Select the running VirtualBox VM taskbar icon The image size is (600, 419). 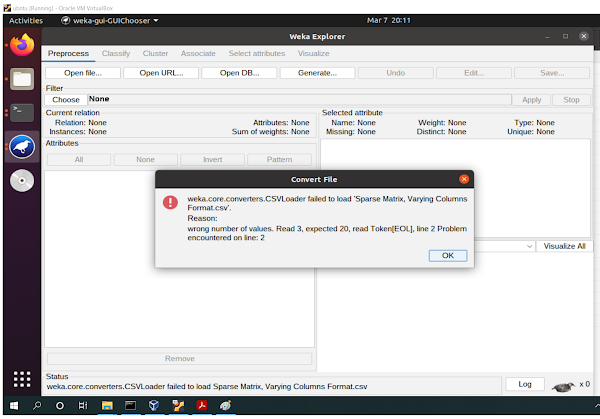tap(178, 406)
